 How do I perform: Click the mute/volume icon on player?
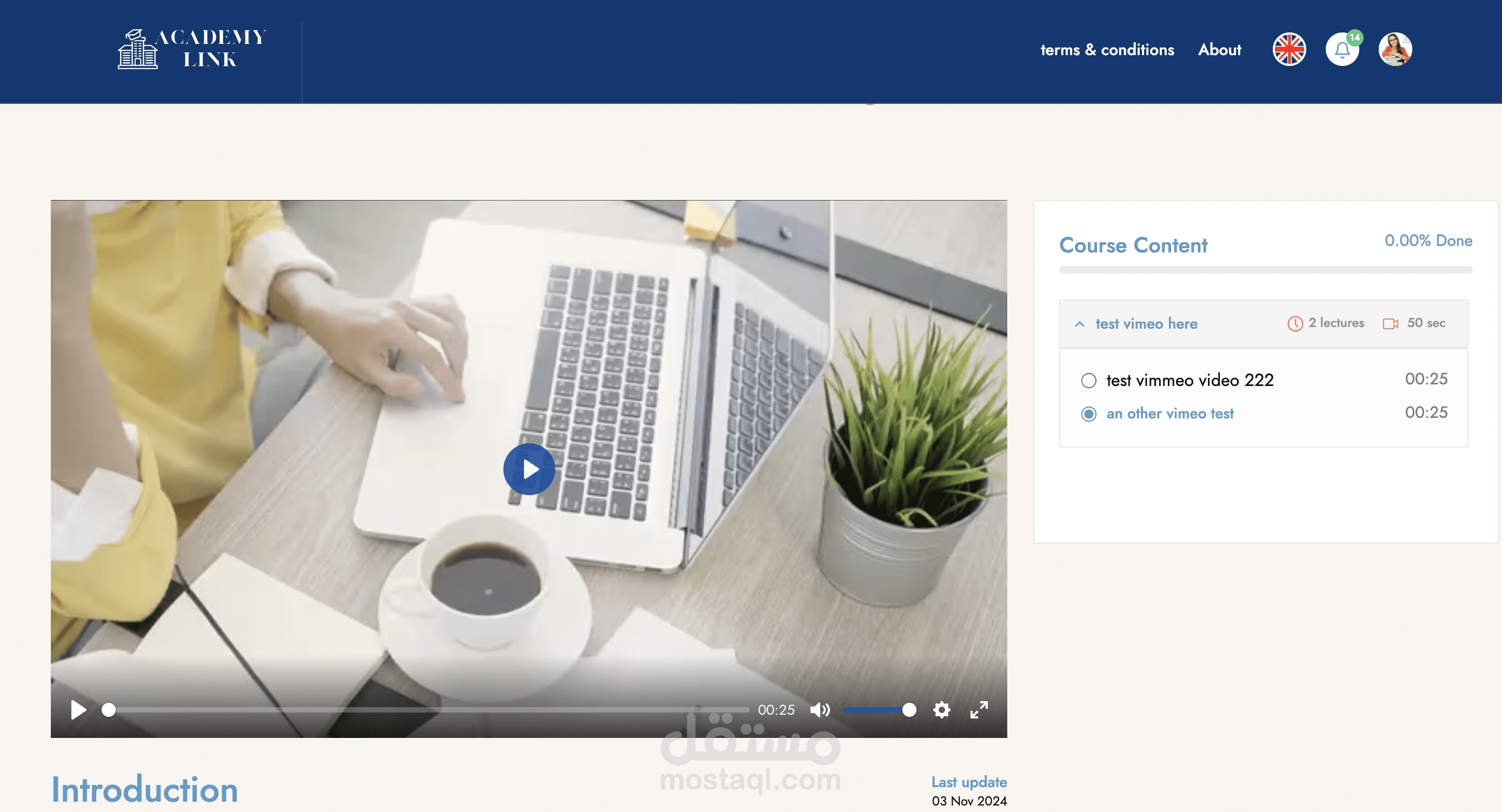click(x=820, y=710)
